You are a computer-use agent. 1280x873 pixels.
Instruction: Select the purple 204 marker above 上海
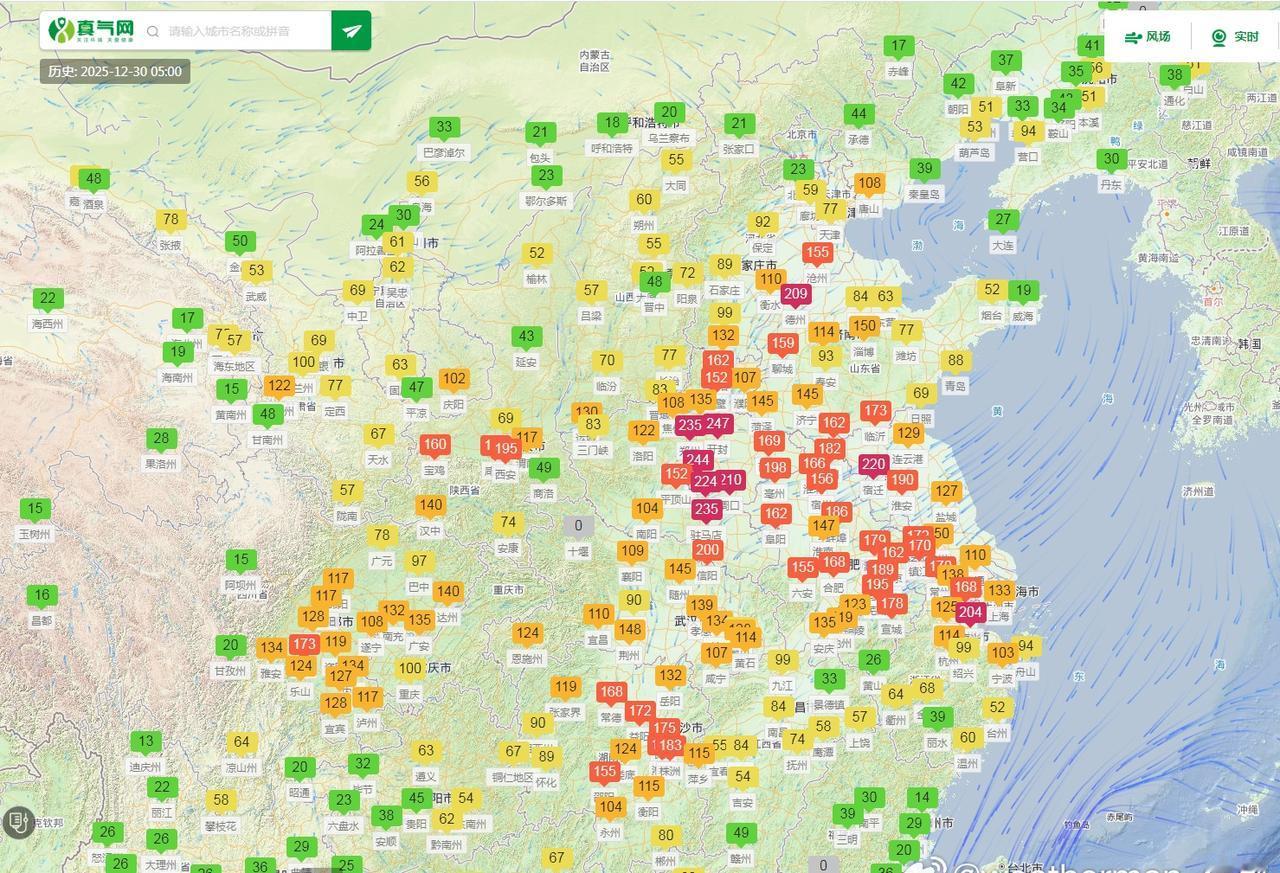(x=970, y=613)
